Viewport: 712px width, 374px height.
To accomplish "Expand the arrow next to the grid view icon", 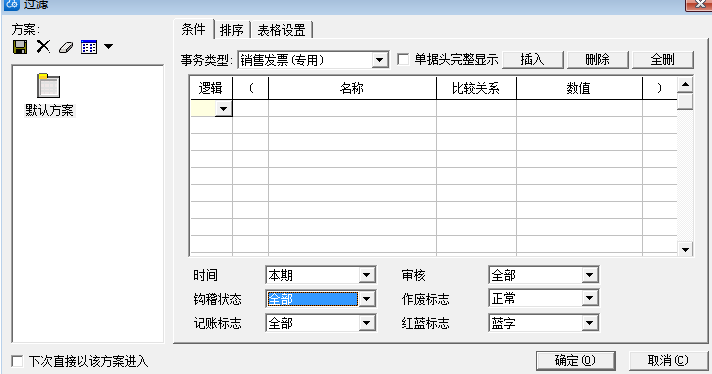I will point(109,47).
